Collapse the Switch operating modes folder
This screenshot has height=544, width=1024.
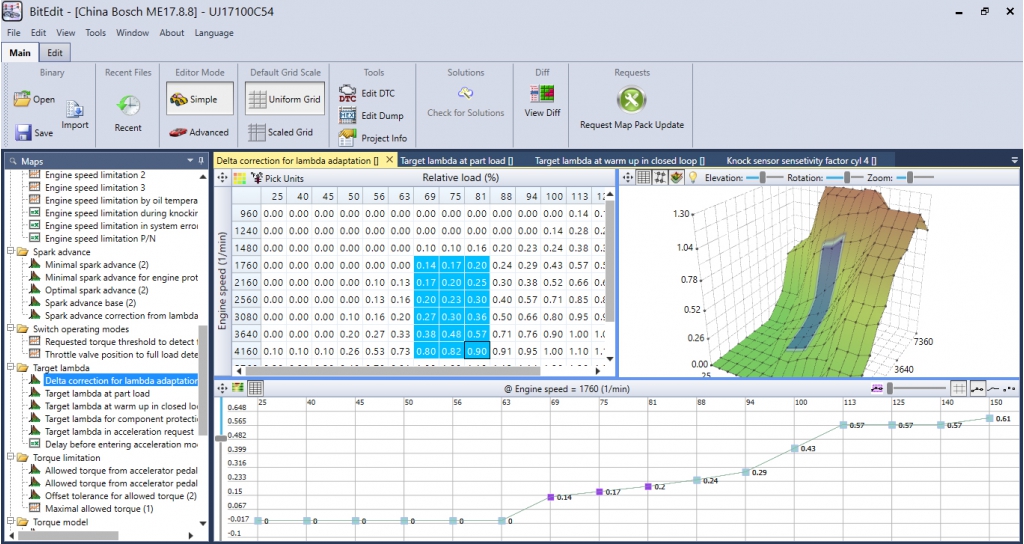(10, 328)
